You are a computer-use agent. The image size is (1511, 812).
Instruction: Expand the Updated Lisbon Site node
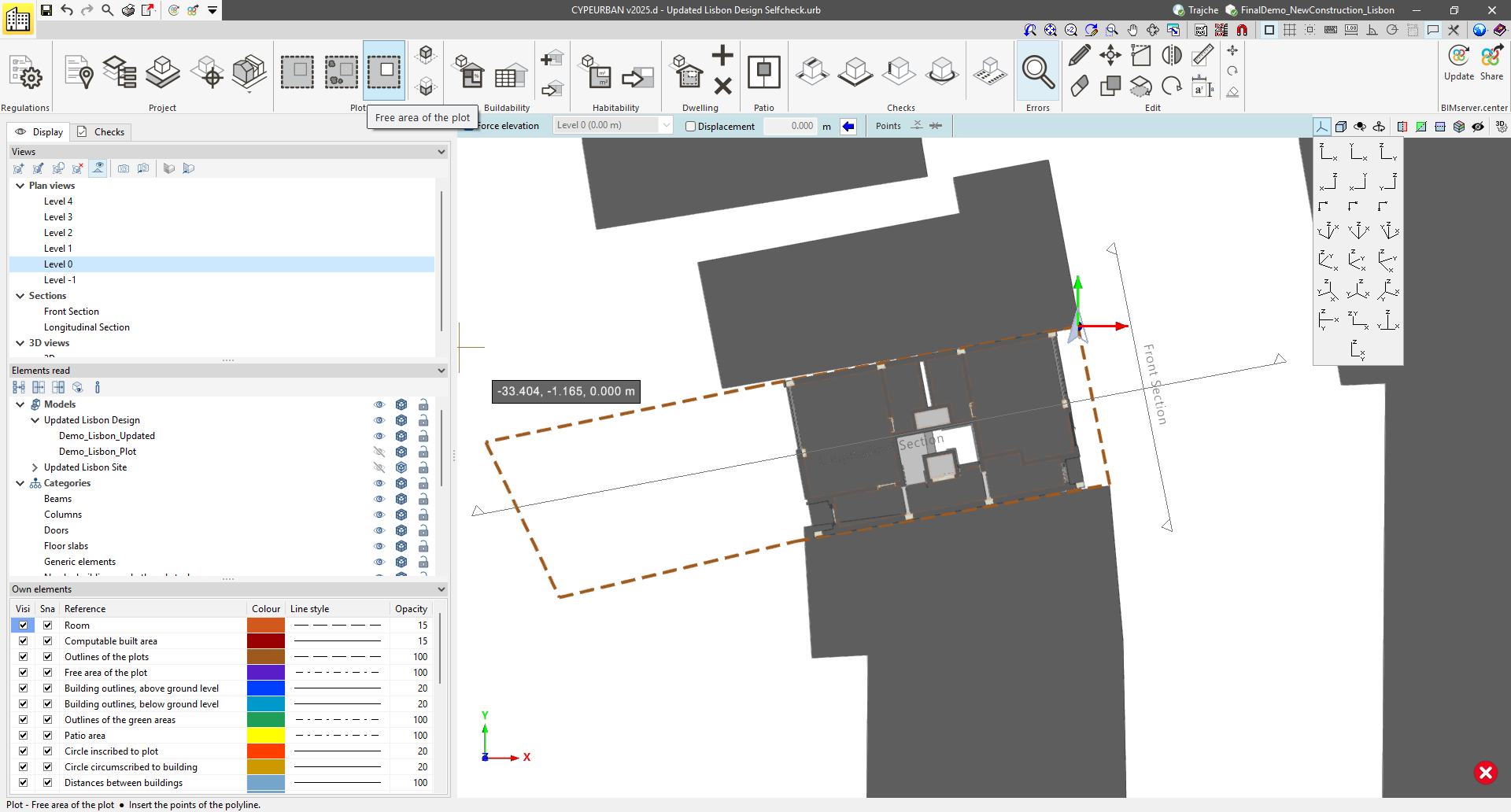pos(35,467)
